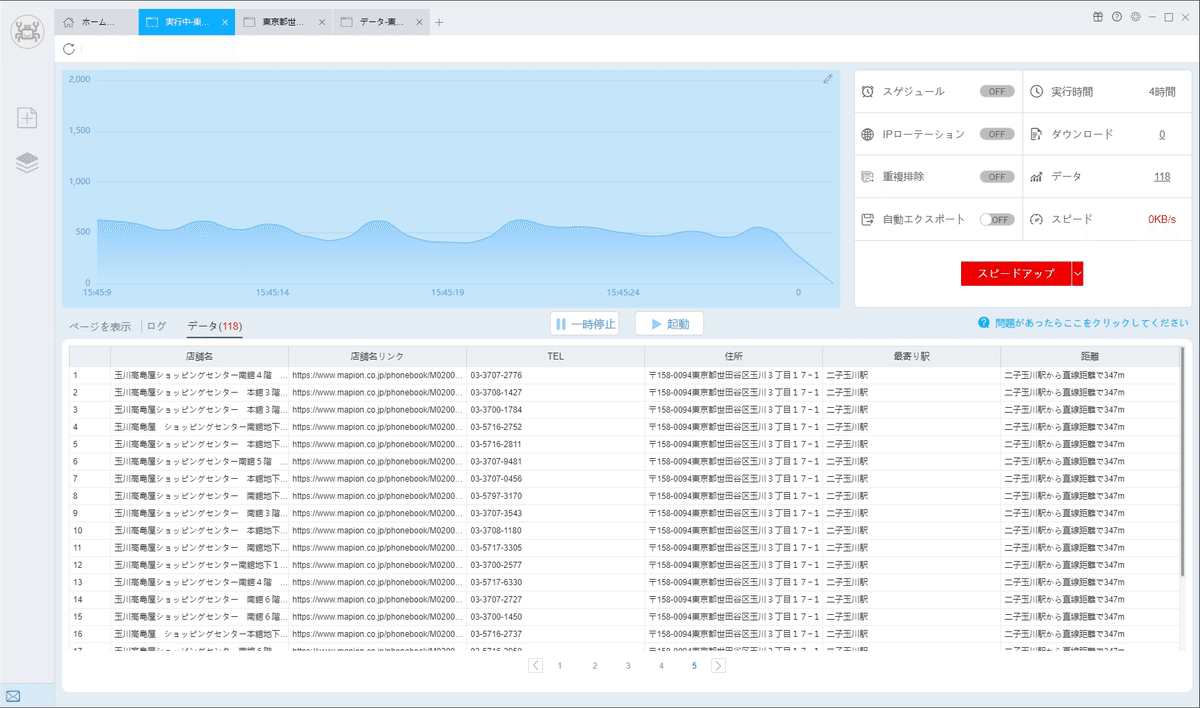Close the データ-東 tab
The height and width of the screenshot is (708, 1200).
click(x=418, y=22)
